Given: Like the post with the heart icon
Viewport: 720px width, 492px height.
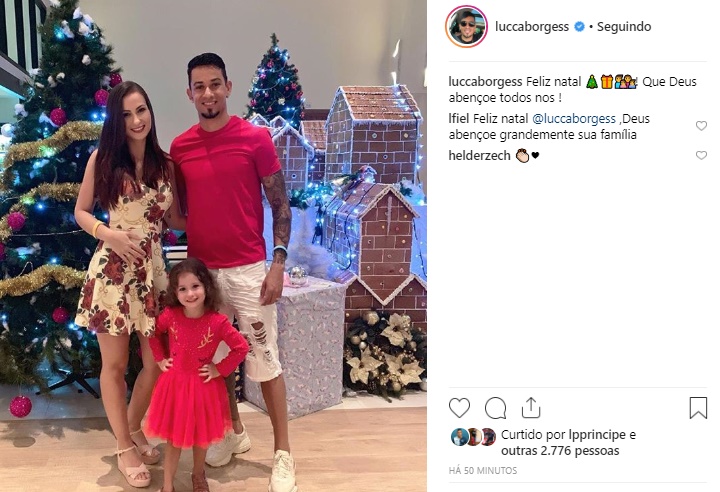Looking at the screenshot, I should click(459, 407).
